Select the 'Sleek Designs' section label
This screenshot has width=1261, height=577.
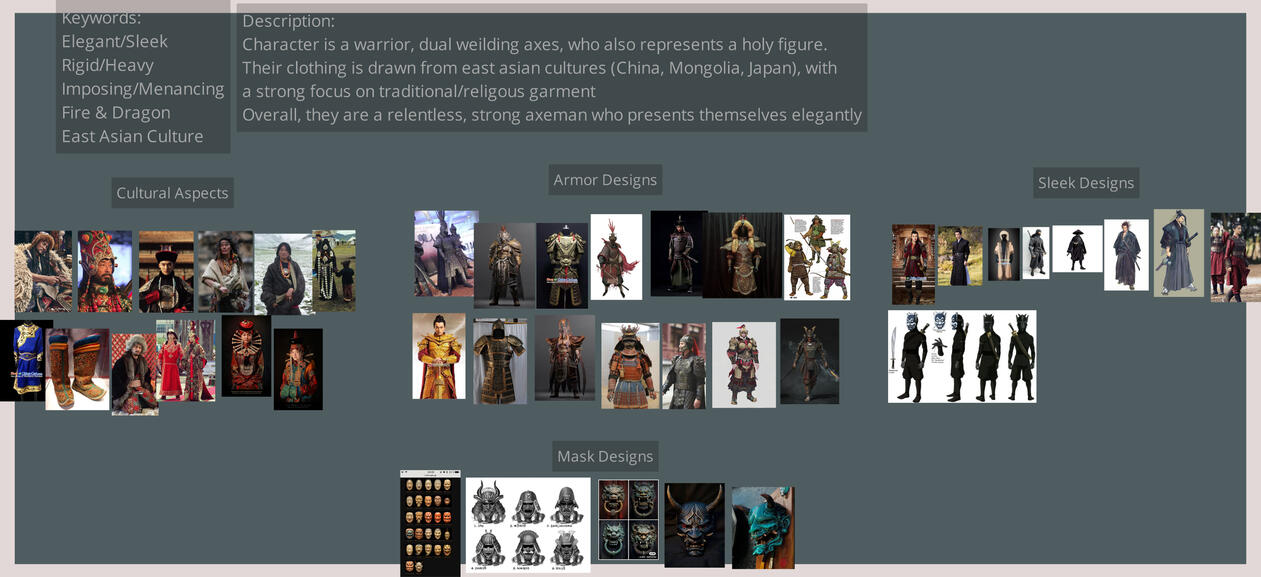point(1086,183)
